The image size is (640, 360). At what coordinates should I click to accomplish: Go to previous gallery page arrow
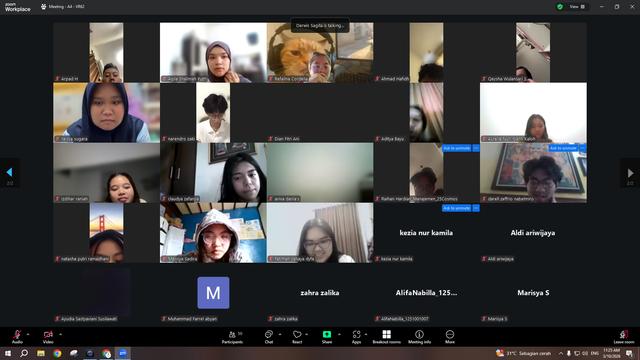pyautogui.click(x=9, y=172)
